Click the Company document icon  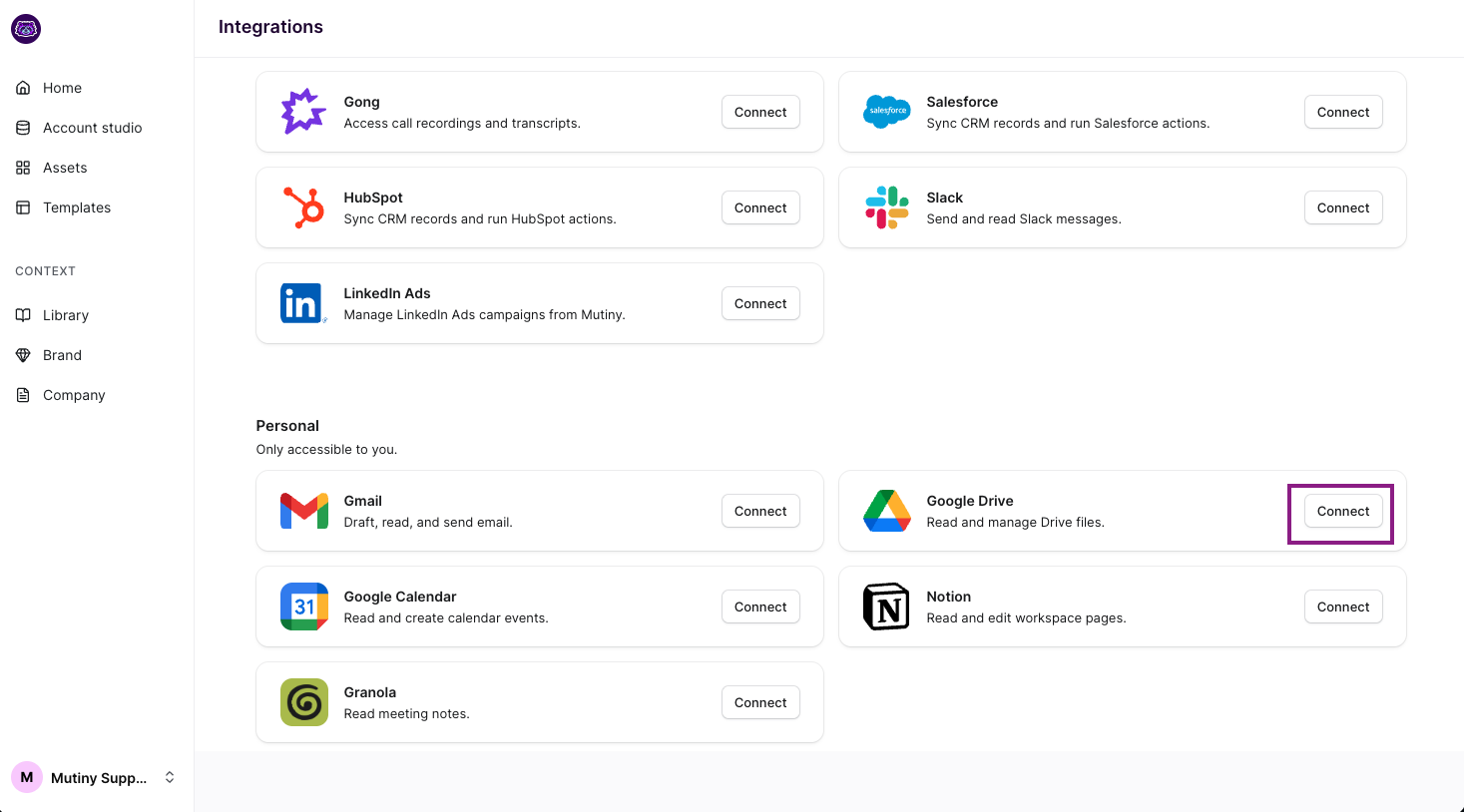23,395
